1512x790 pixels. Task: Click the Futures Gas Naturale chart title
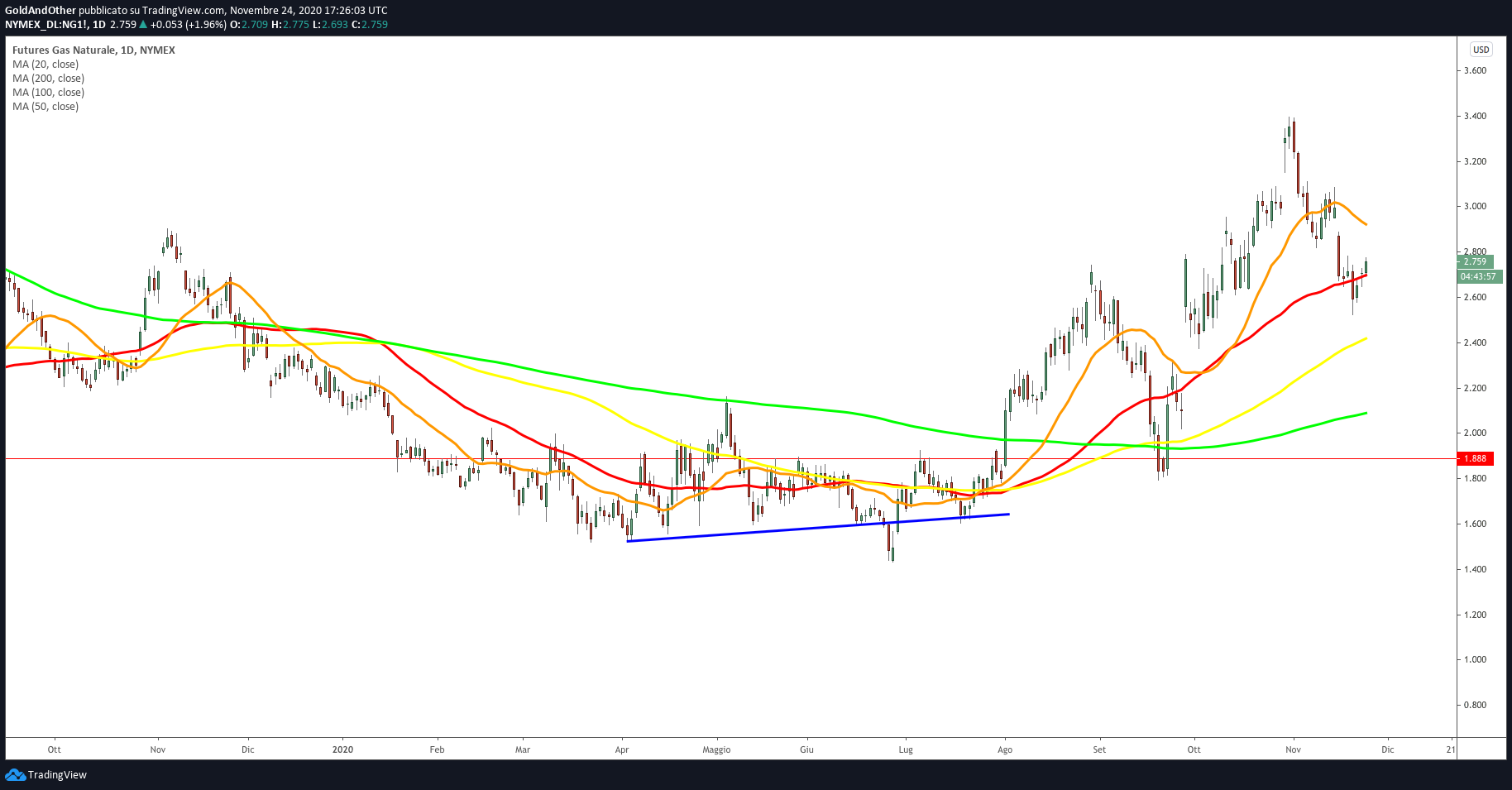(93, 50)
